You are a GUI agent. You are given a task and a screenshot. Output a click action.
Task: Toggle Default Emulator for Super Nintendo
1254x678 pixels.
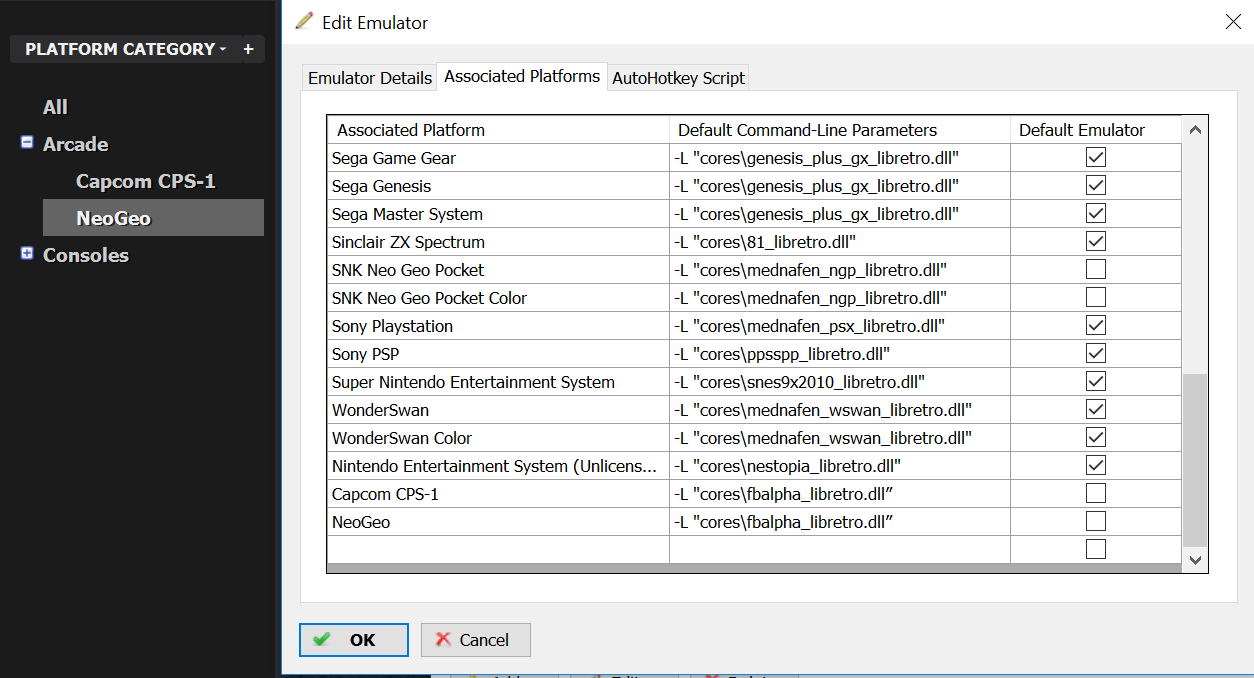[x=1096, y=381]
